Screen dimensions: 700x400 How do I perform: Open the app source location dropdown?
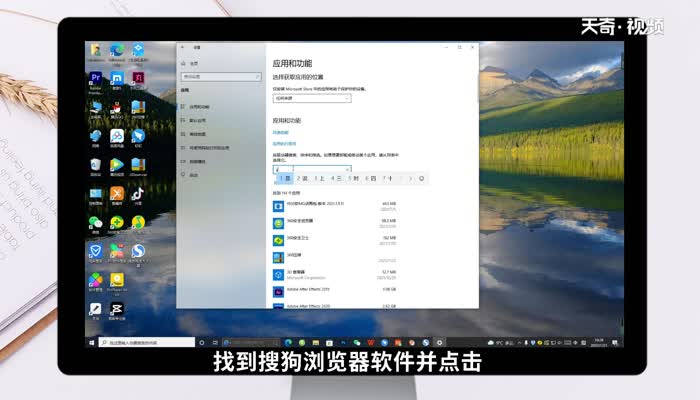pos(312,98)
